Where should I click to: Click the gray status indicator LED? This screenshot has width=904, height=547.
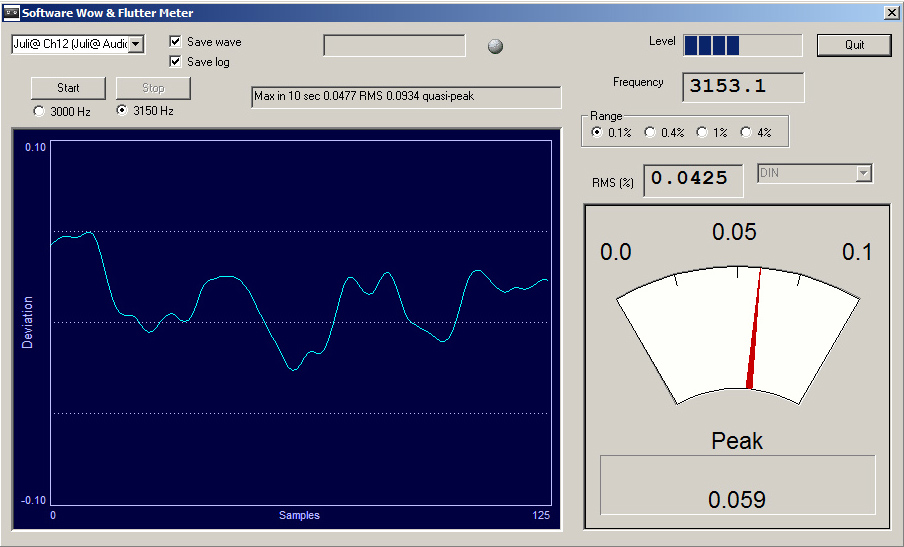pos(495,46)
